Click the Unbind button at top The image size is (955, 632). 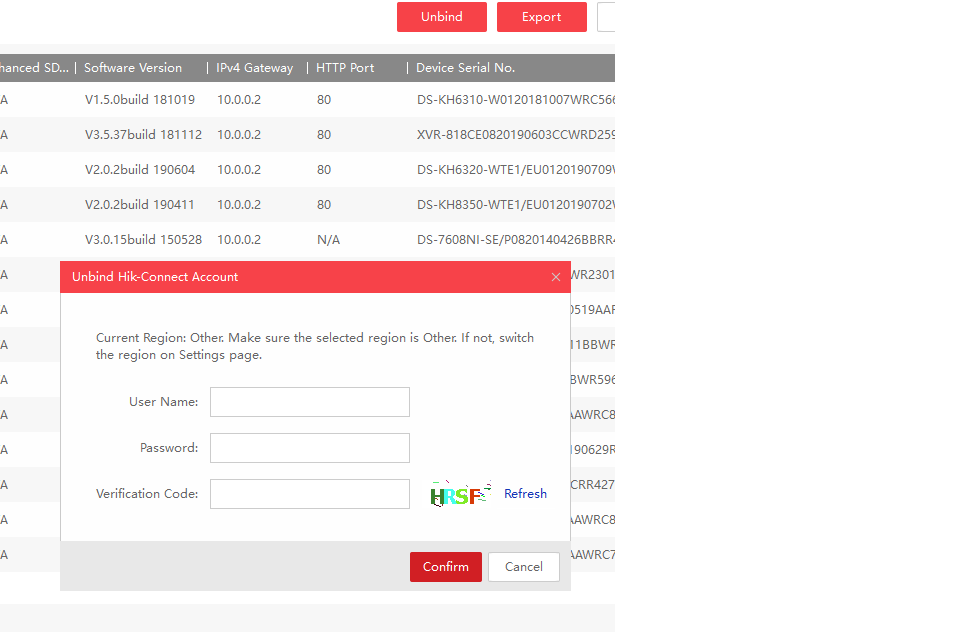(x=442, y=17)
